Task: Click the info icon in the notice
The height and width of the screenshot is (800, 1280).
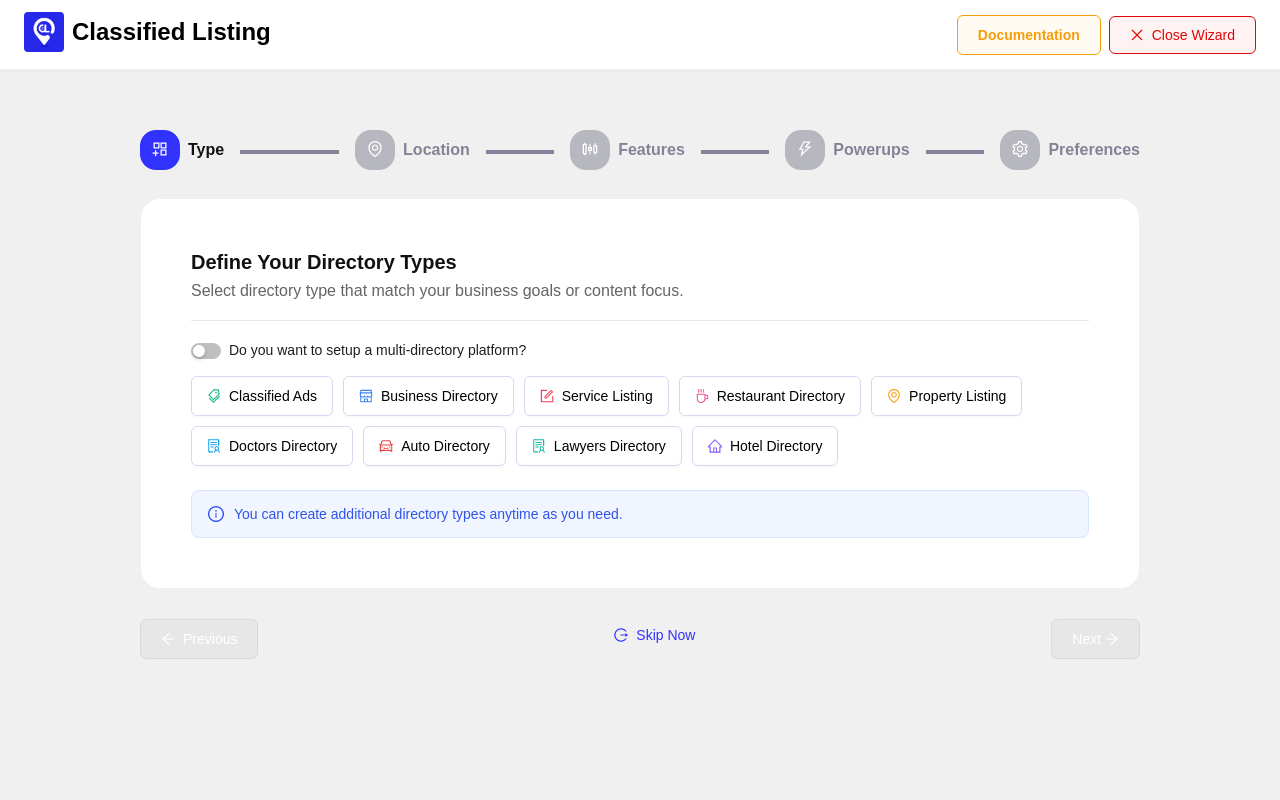Action: (x=216, y=514)
